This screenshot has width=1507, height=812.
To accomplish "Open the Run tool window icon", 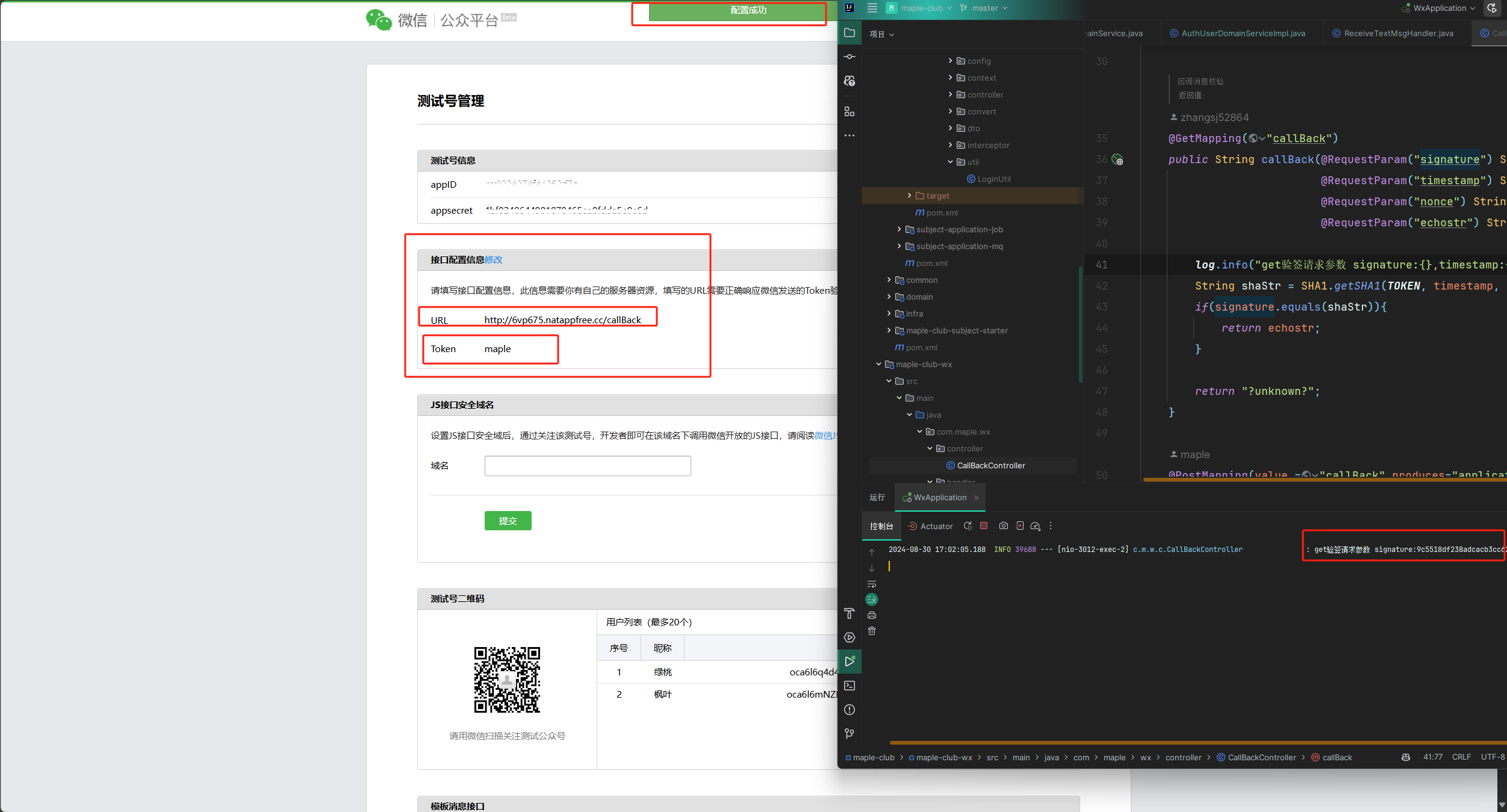I will 850,662.
